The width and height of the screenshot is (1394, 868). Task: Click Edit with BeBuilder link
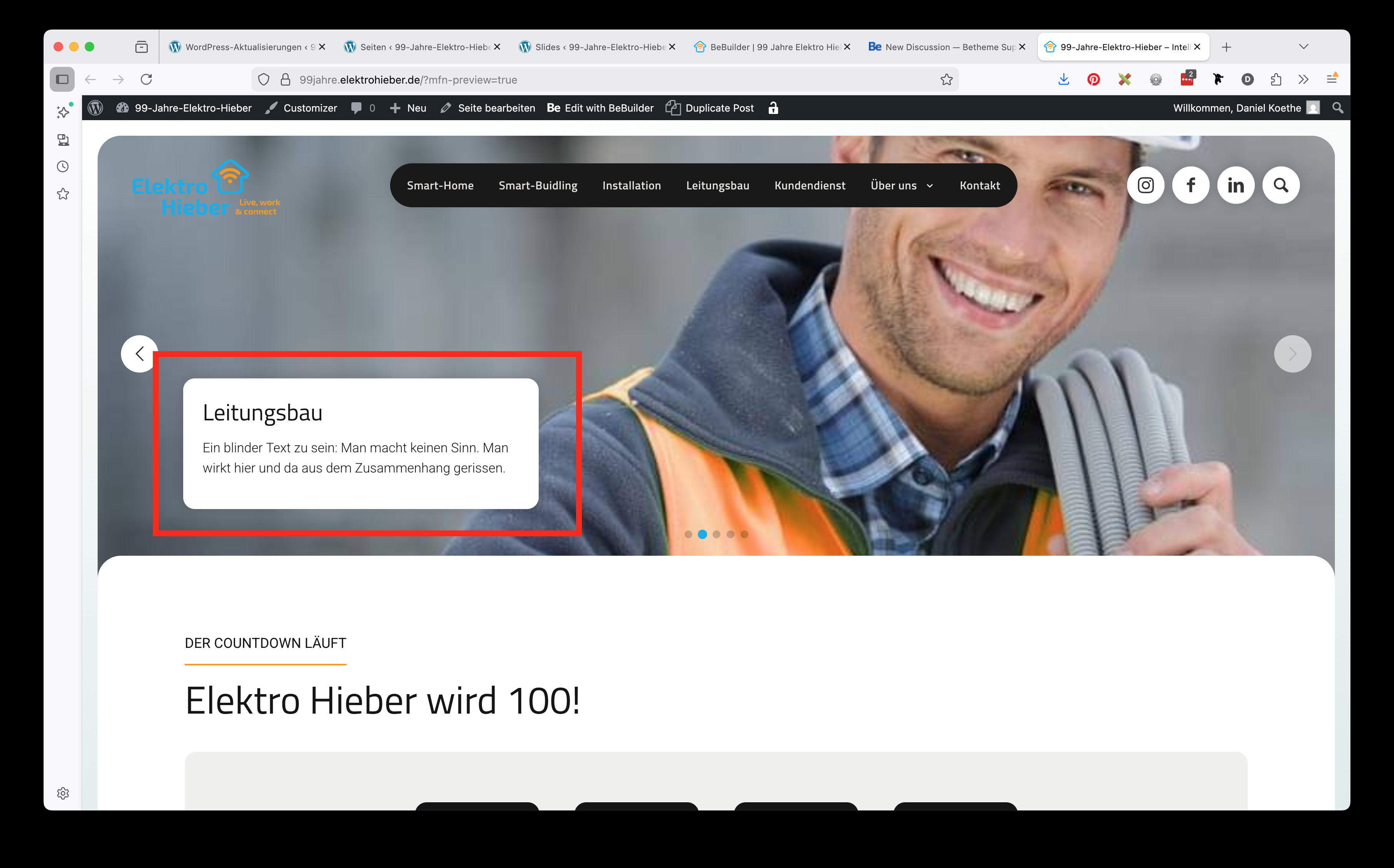[x=601, y=108]
